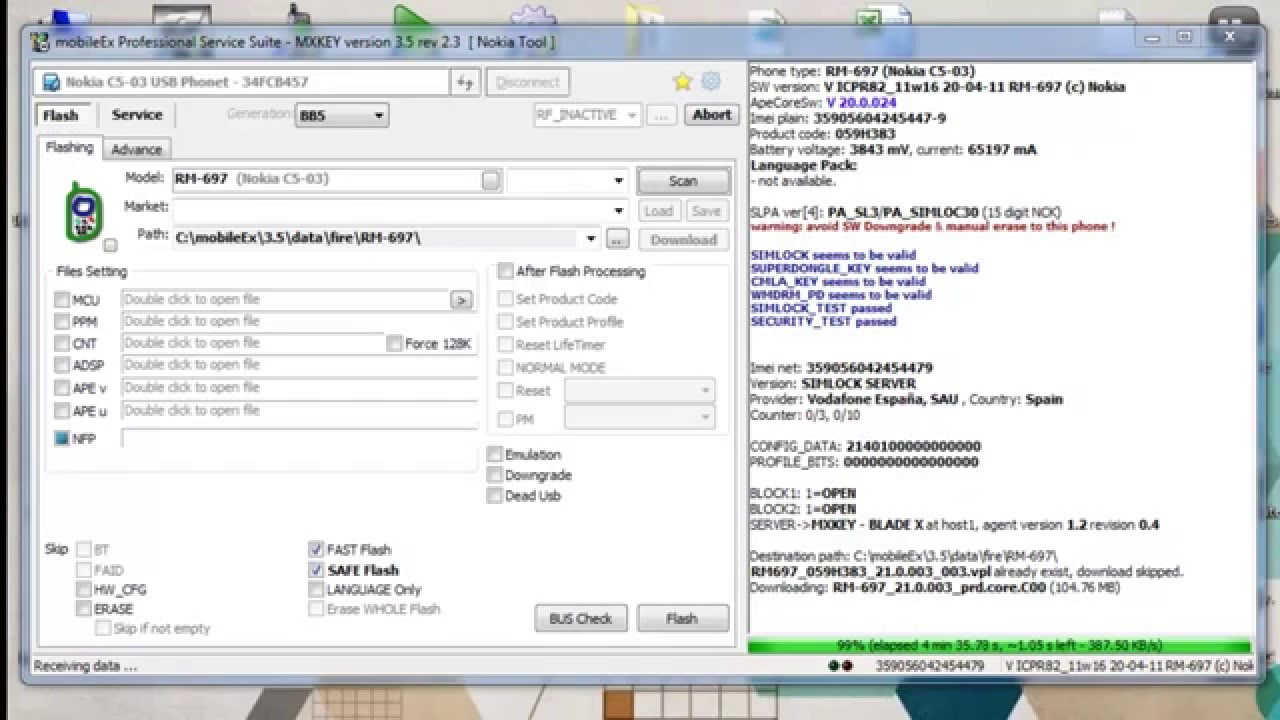Tick the CNT file checkbox
The image size is (1280, 720).
point(62,344)
